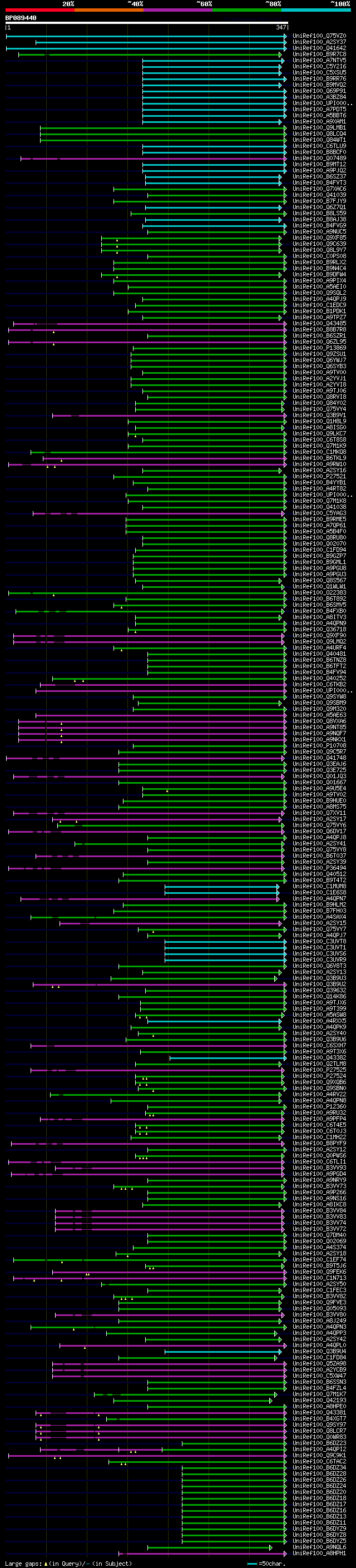Click the cyan alignment bar for UniRef100_C1E6S8
356x1568 pixels.
[x=222, y=892]
